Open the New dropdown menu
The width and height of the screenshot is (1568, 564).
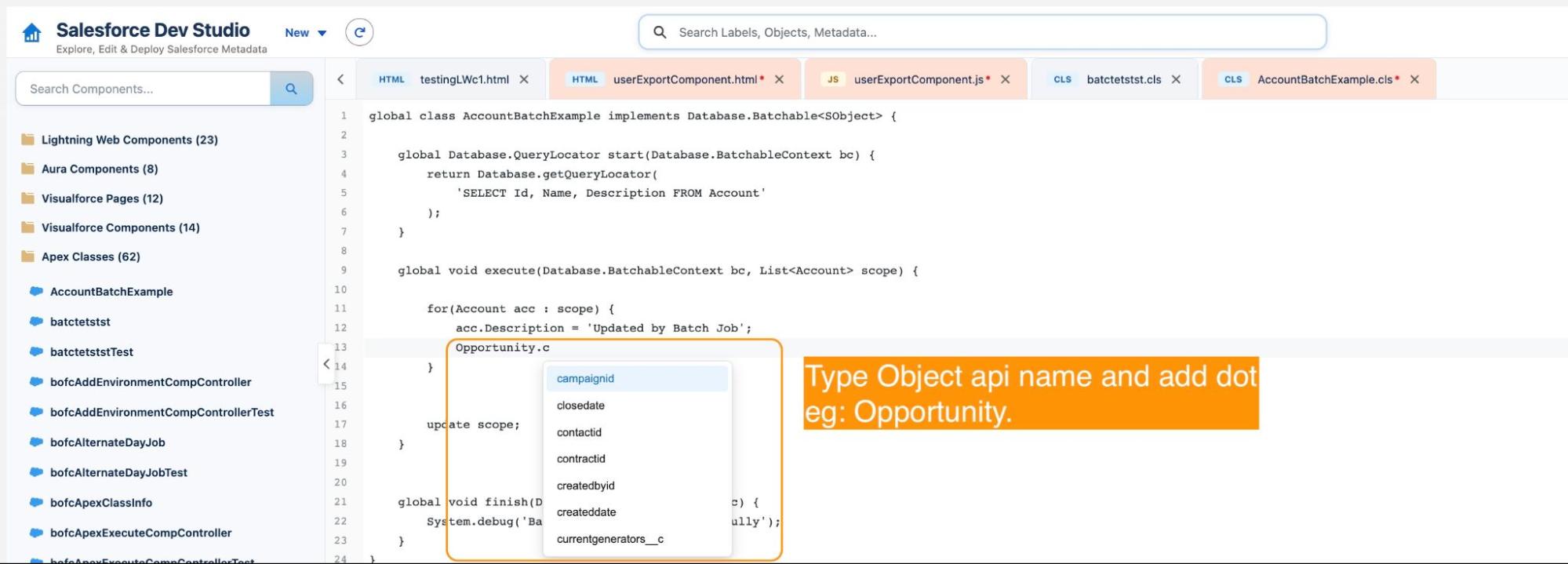pyautogui.click(x=306, y=33)
